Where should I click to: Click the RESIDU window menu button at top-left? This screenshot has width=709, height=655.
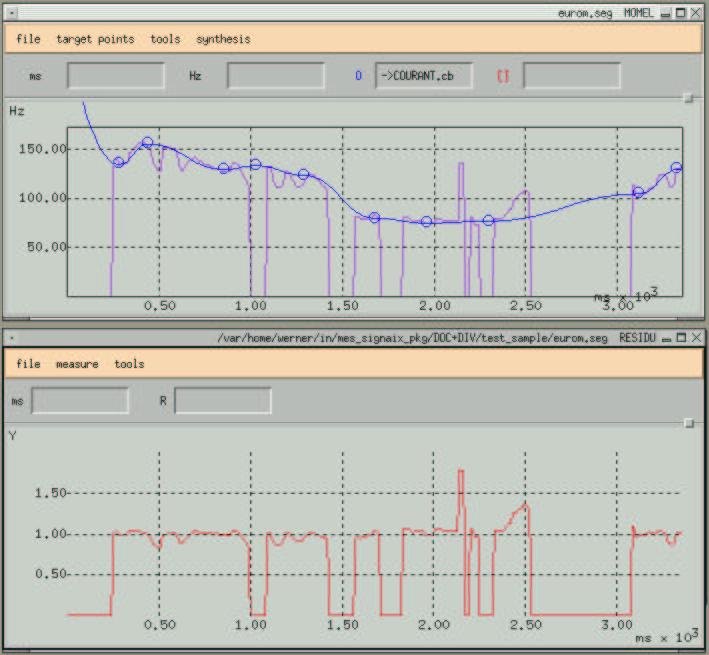click(x=11, y=338)
